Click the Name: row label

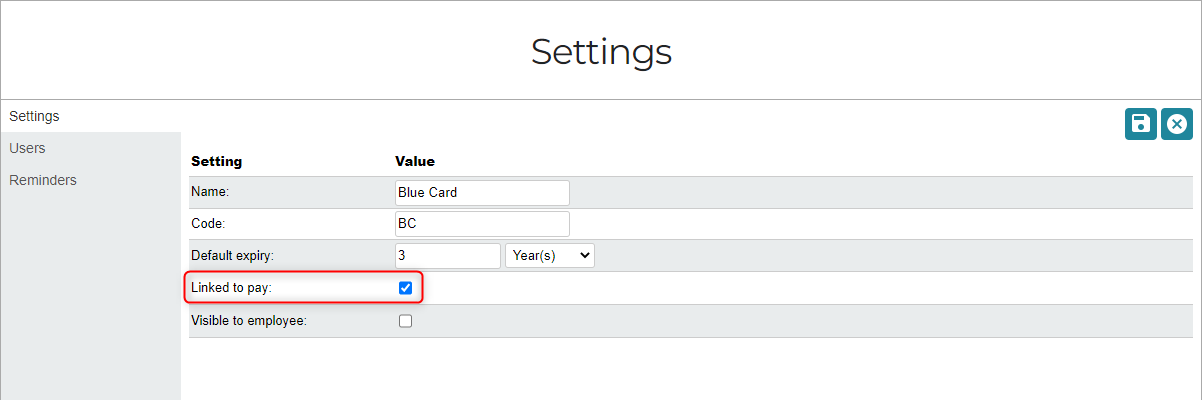click(210, 192)
